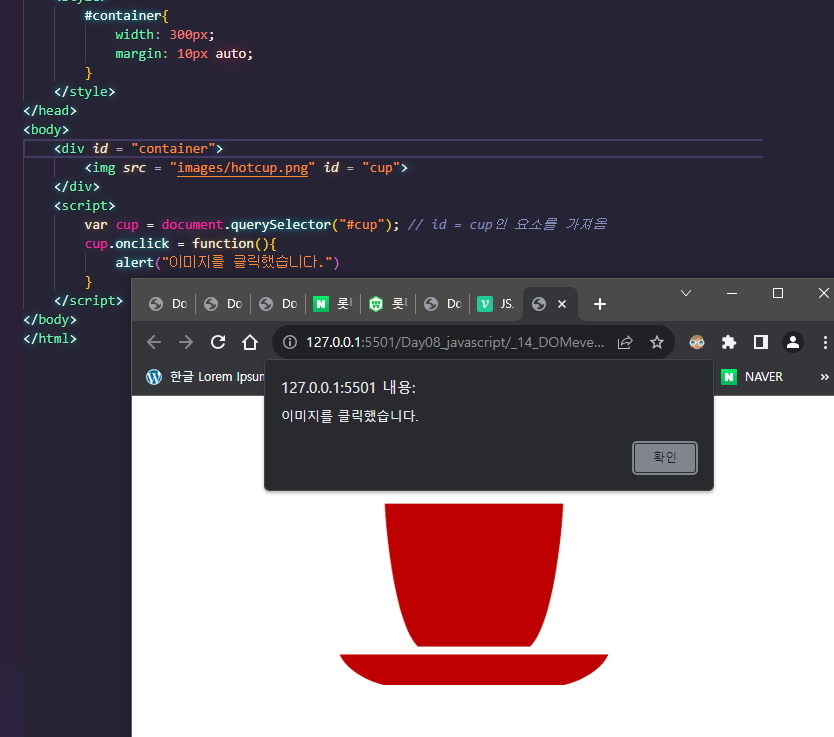Viewport: 834px width, 737px height.
Task: Click the <body> tag line in editor
Action: tap(46, 130)
